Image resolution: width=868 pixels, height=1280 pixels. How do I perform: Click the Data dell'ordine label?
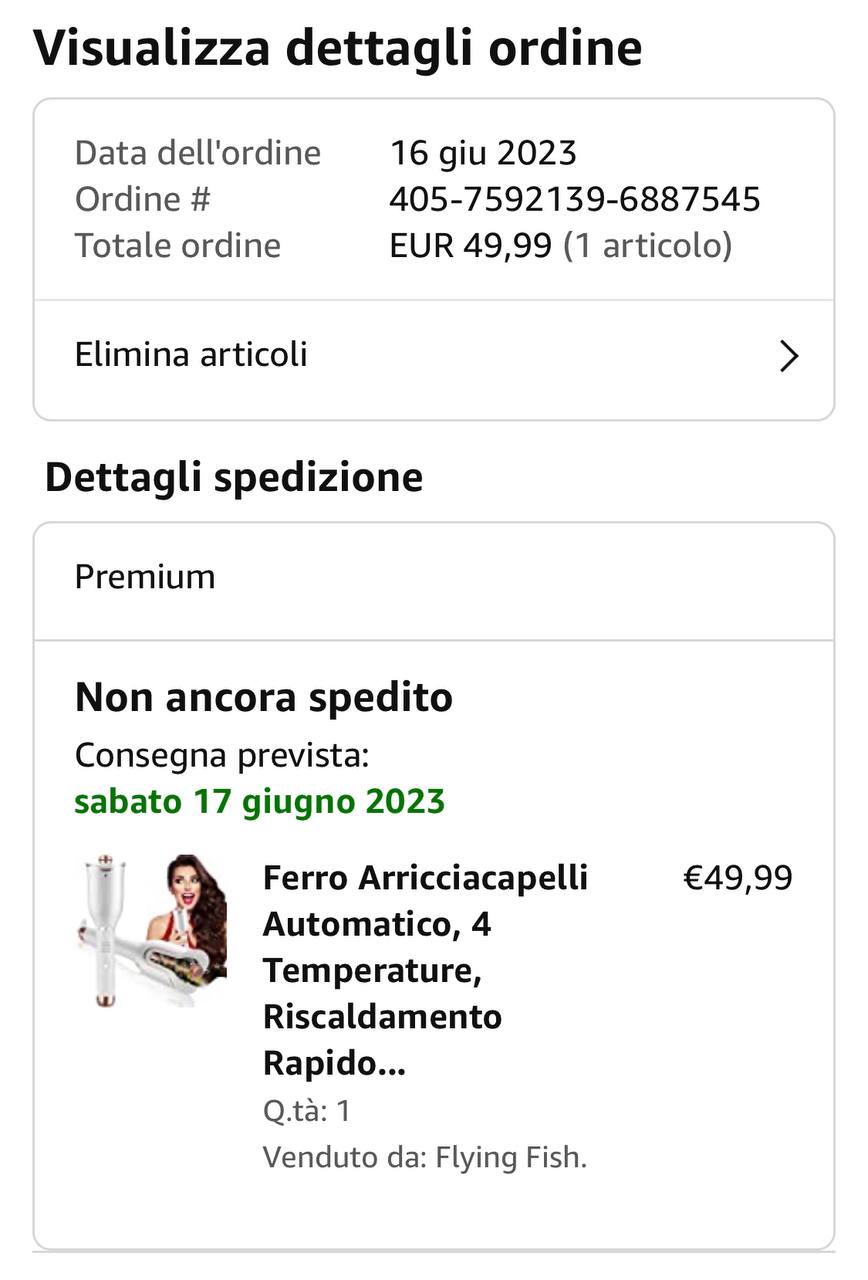[x=198, y=153]
